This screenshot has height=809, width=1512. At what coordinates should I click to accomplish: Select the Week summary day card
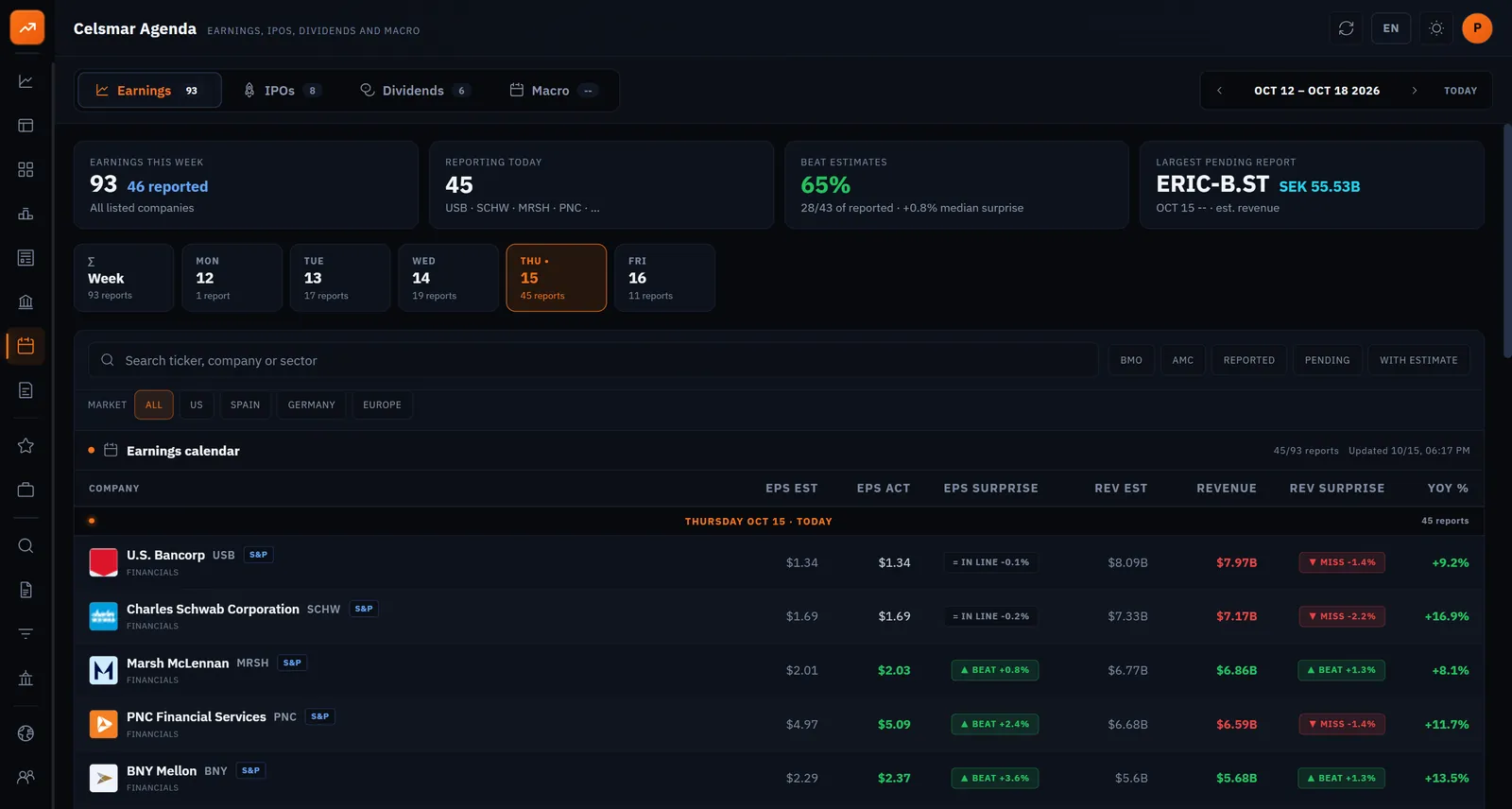(x=124, y=278)
